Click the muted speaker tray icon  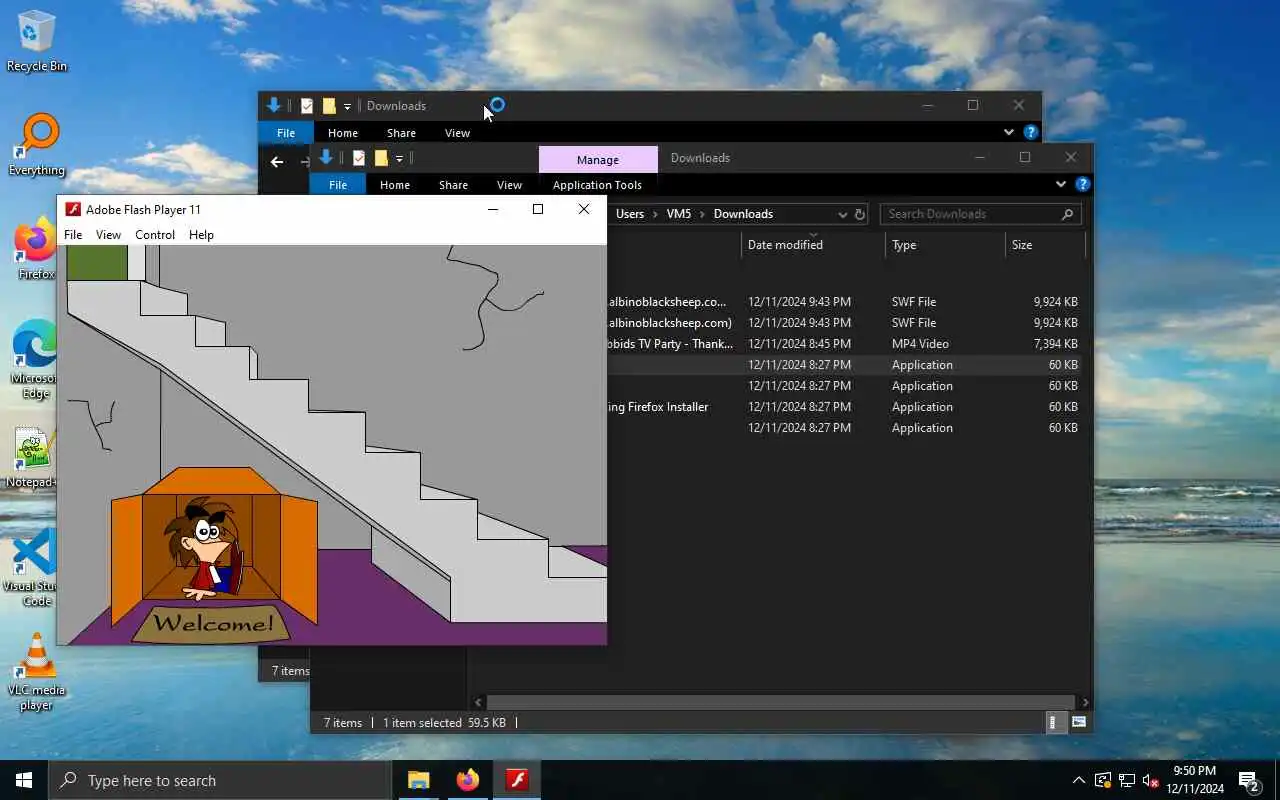[1150, 780]
